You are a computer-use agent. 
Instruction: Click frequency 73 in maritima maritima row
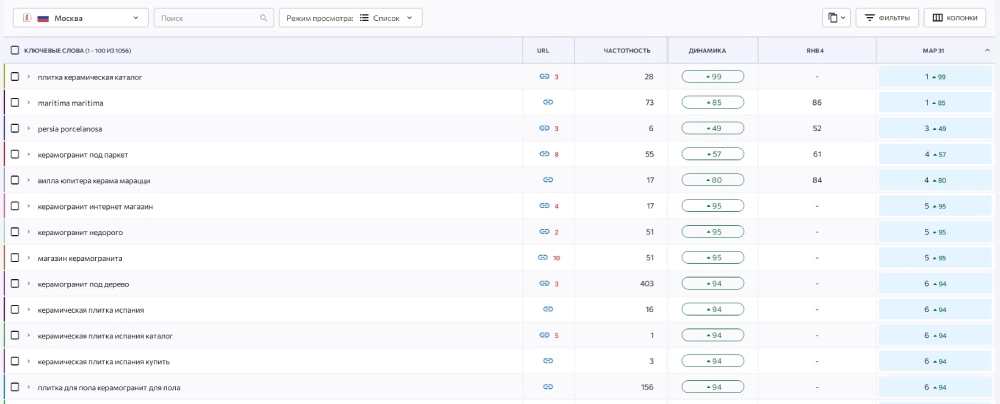(650, 102)
